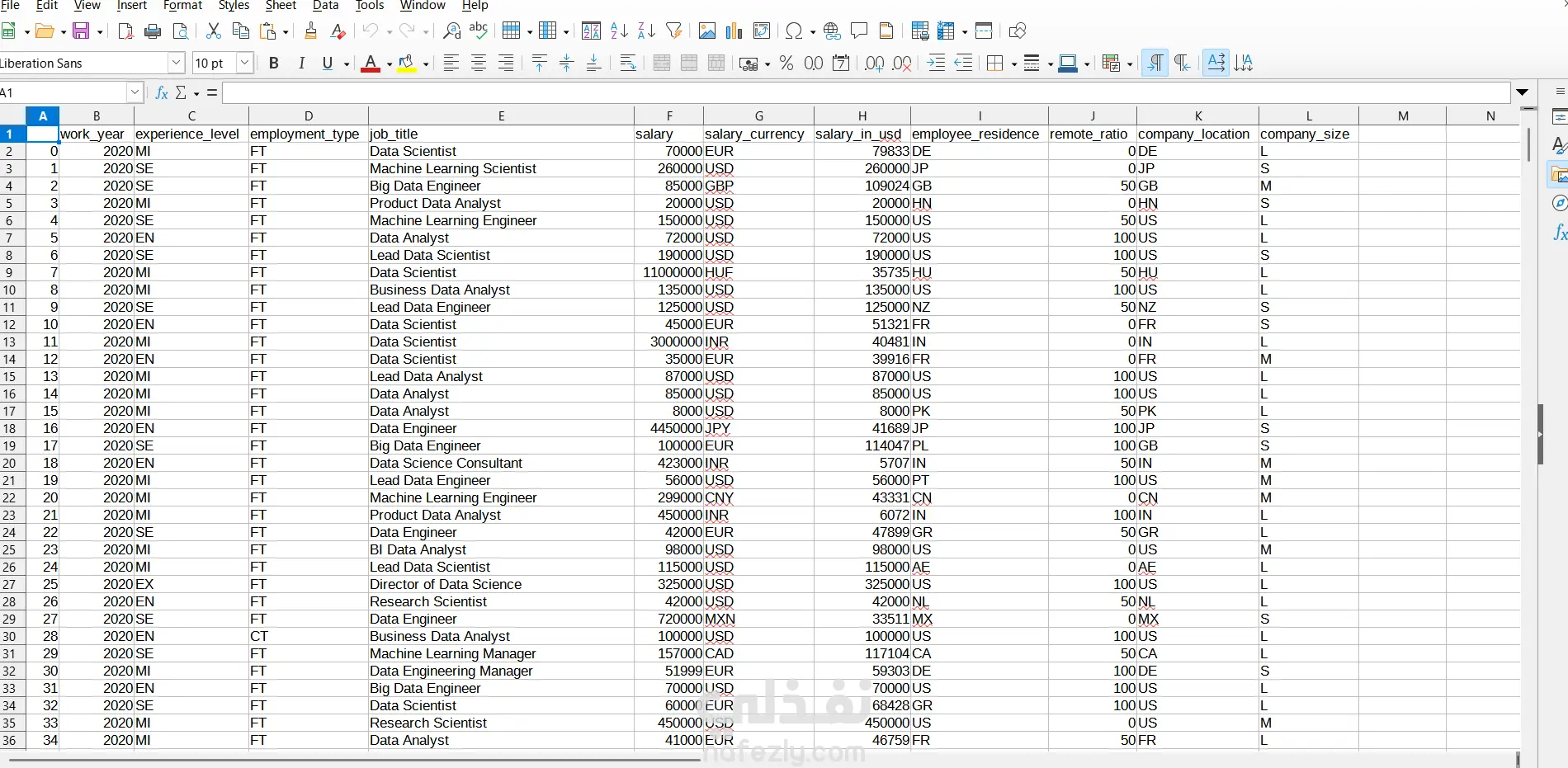Define Print Area icon
This screenshot has height=768, width=1568.
(920, 31)
